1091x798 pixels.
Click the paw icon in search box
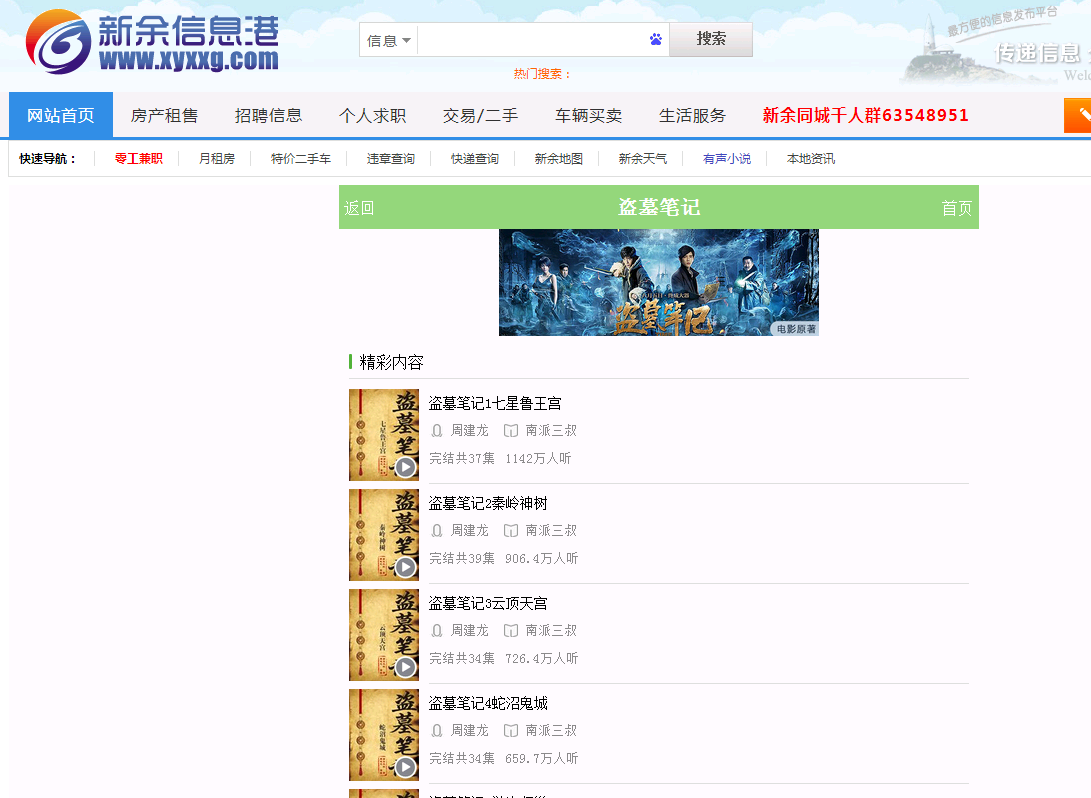click(x=655, y=40)
